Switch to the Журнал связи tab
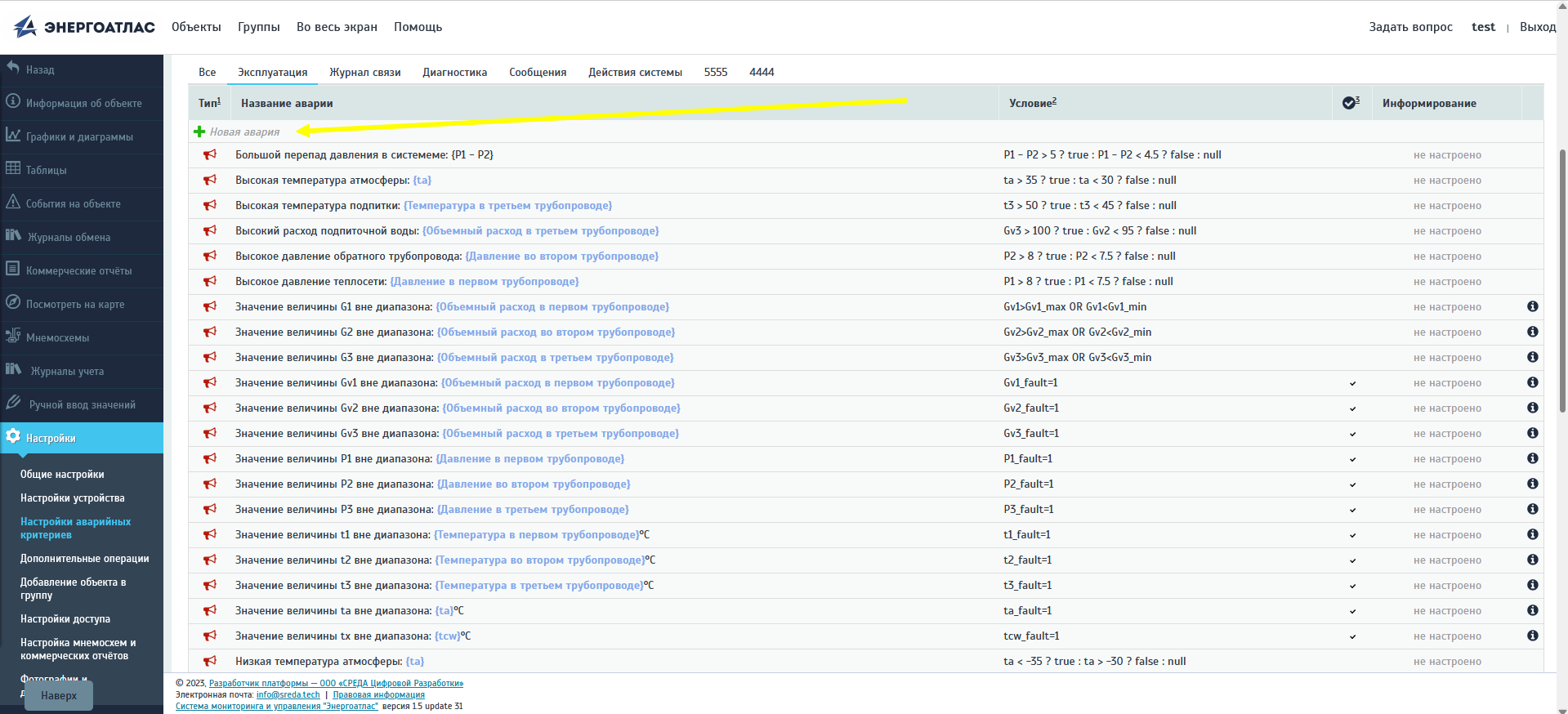Image resolution: width=1568 pixels, height=714 pixels. (x=364, y=72)
